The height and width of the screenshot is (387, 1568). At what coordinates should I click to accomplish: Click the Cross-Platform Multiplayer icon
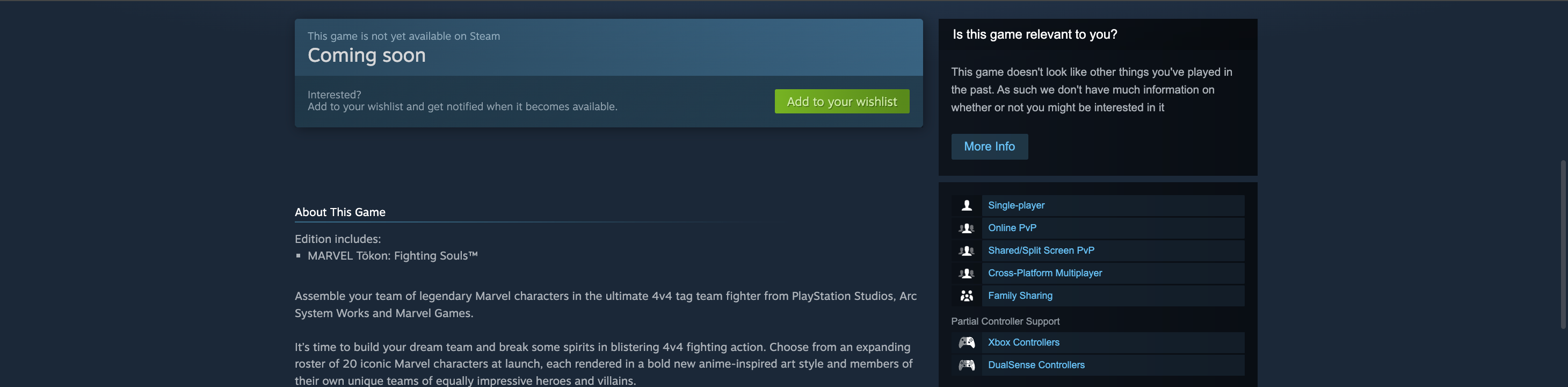pos(966,273)
